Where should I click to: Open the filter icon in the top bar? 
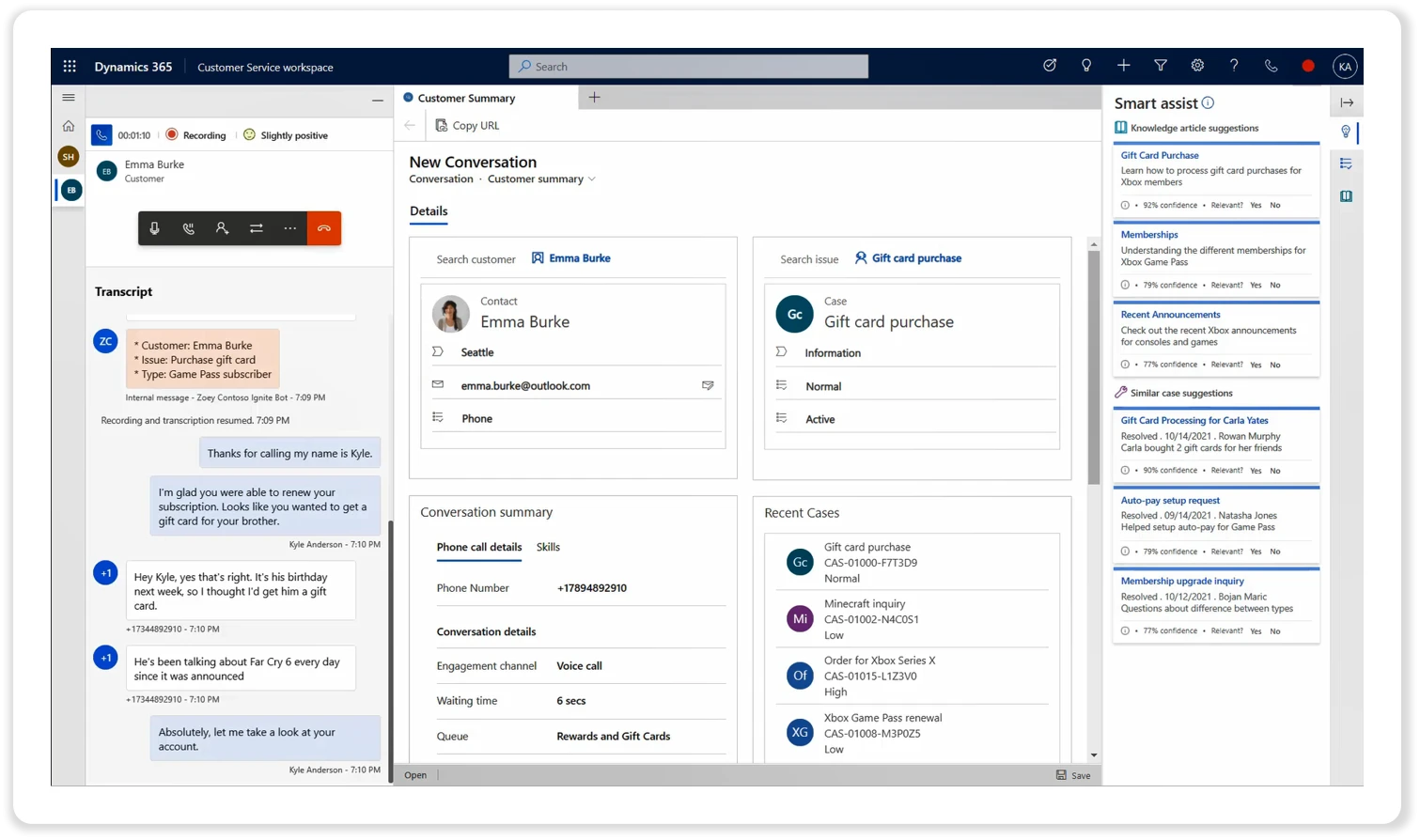tap(1160, 66)
